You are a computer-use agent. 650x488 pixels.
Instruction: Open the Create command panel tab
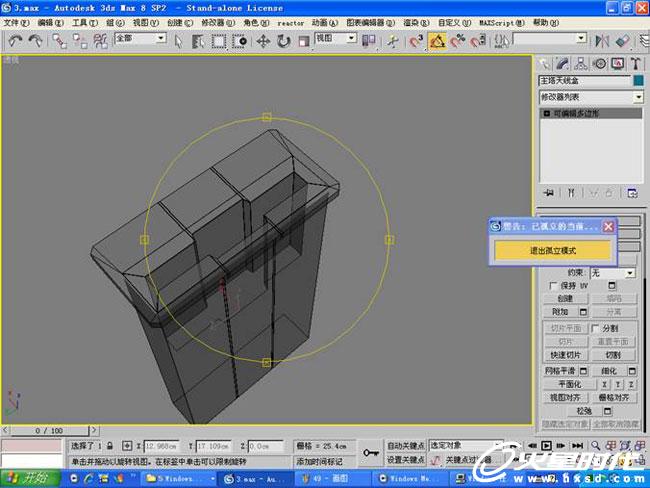(544, 64)
